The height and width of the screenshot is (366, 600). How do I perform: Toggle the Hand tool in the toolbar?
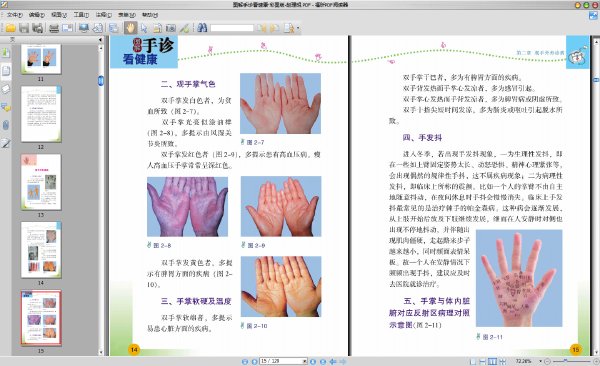[x=130, y=28]
